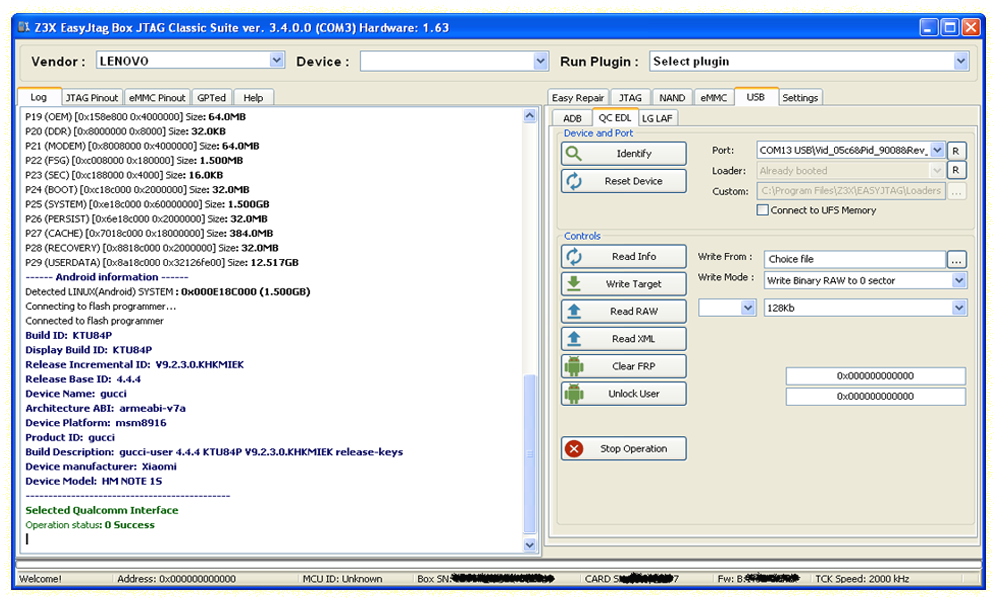The width and height of the screenshot is (1000, 600).
Task: Click the Stop Operation button
Action: click(x=624, y=449)
